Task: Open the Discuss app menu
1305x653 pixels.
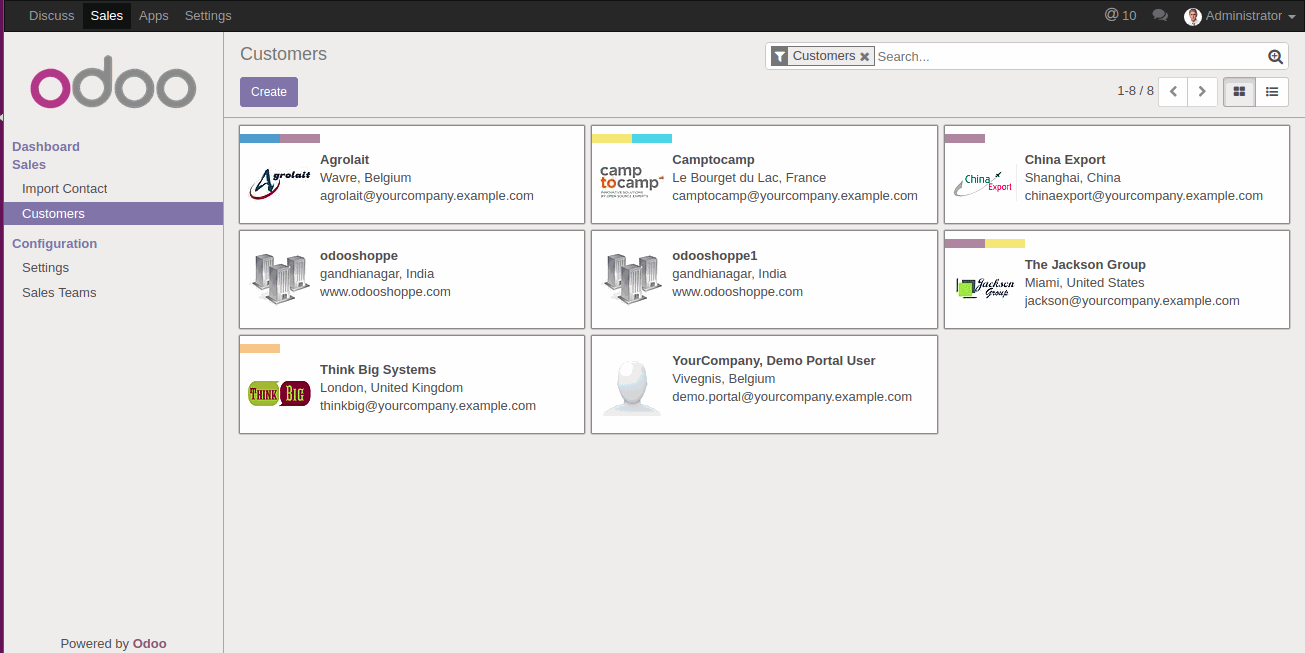Action: click(x=52, y=16)
